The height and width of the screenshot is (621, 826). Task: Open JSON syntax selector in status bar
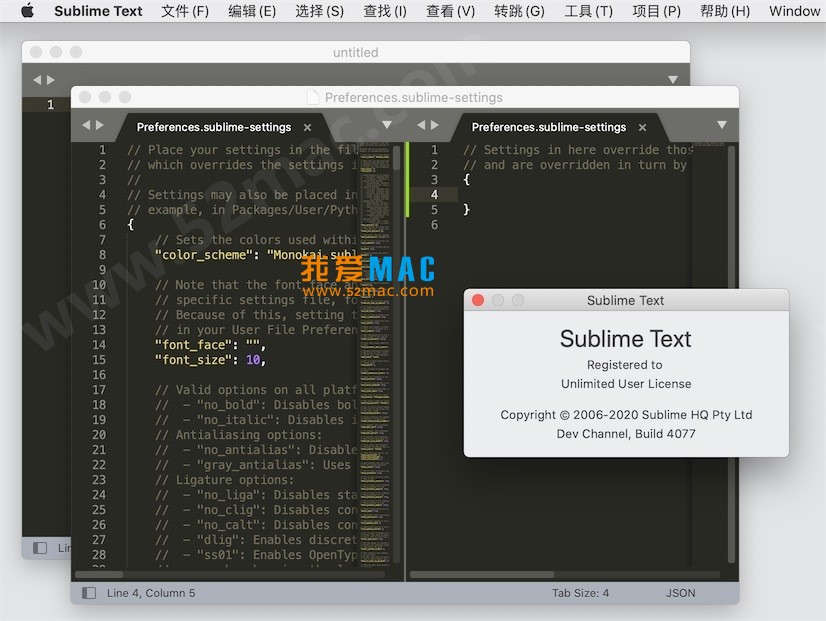pos(680,593)
